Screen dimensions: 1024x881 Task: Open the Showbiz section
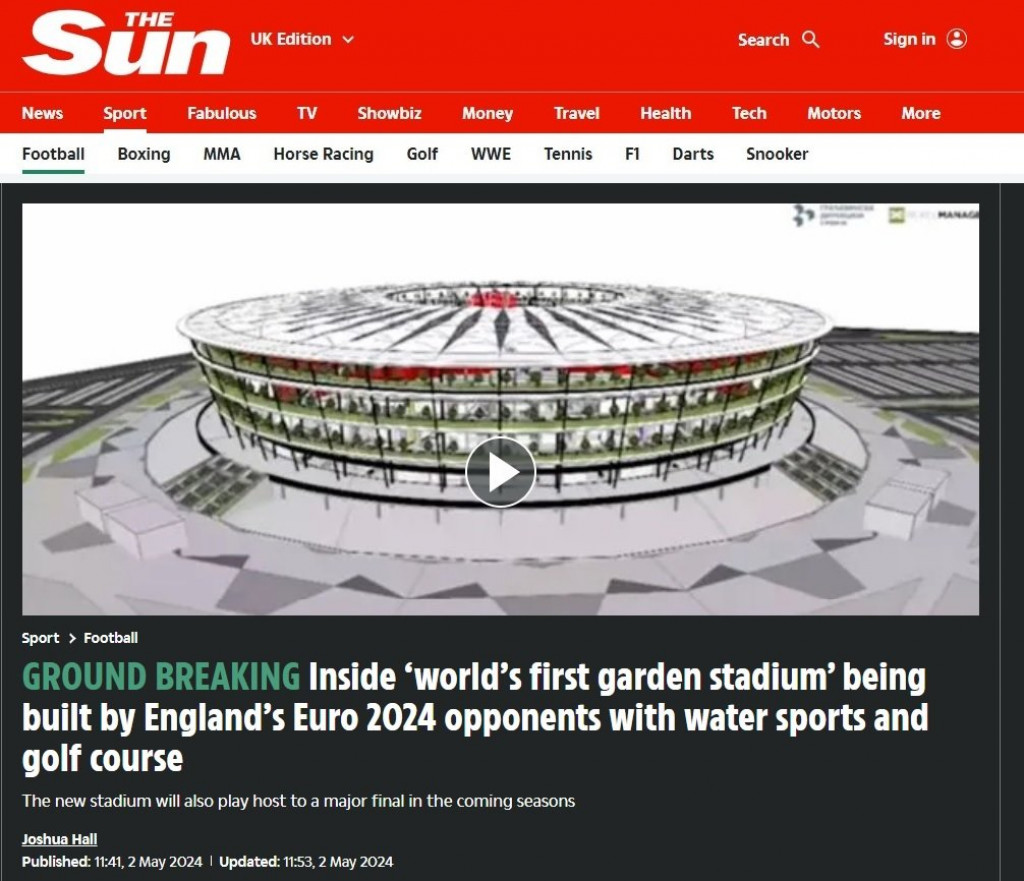(389, 113)
